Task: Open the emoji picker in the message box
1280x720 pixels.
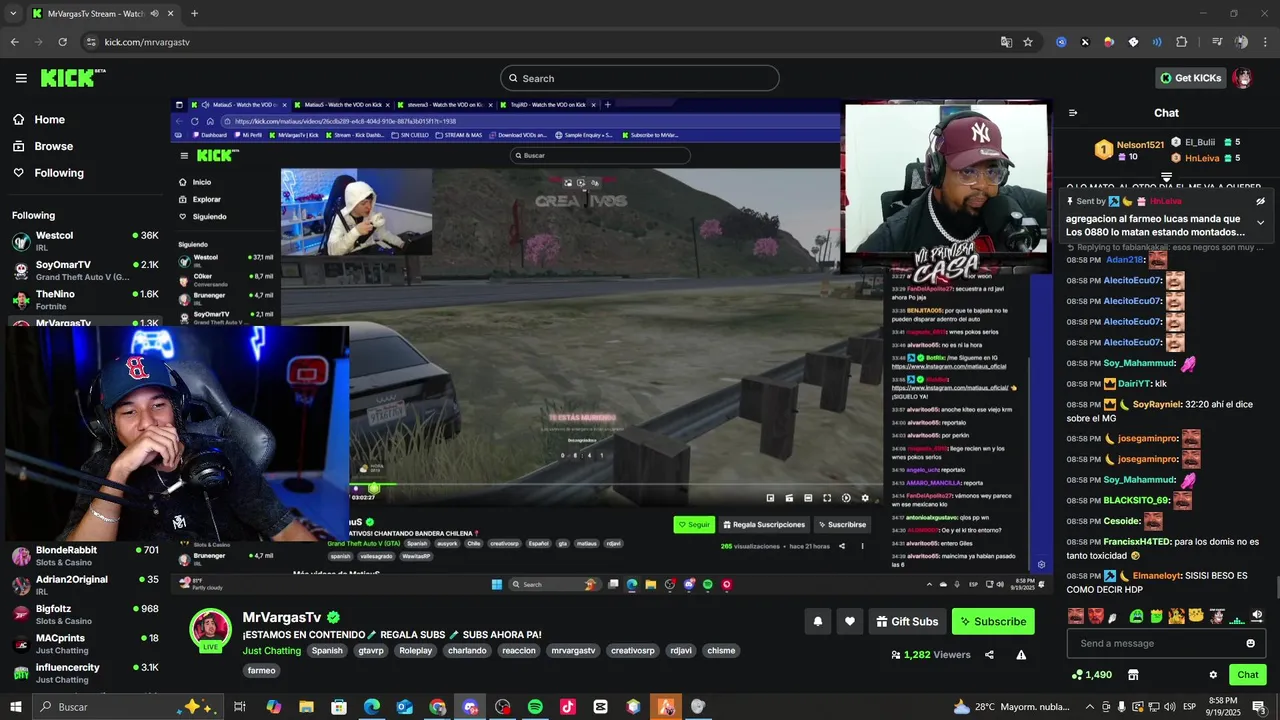Action: (x=1250, y=643)
